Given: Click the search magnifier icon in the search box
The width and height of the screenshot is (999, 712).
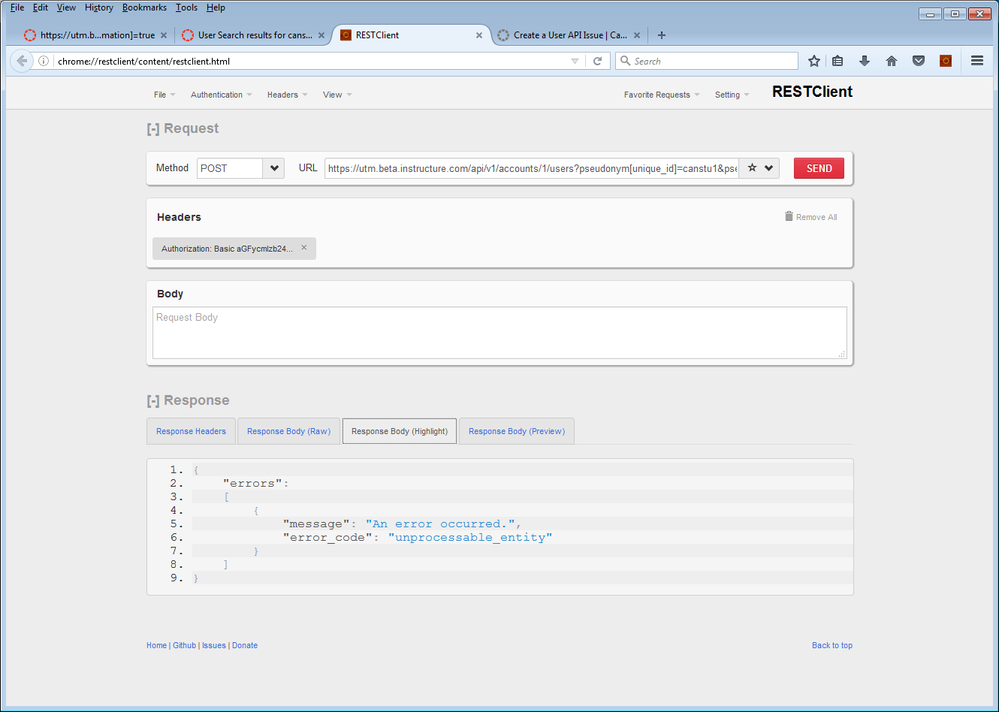Looking at the screenshot, I should [x=625, y=61].
